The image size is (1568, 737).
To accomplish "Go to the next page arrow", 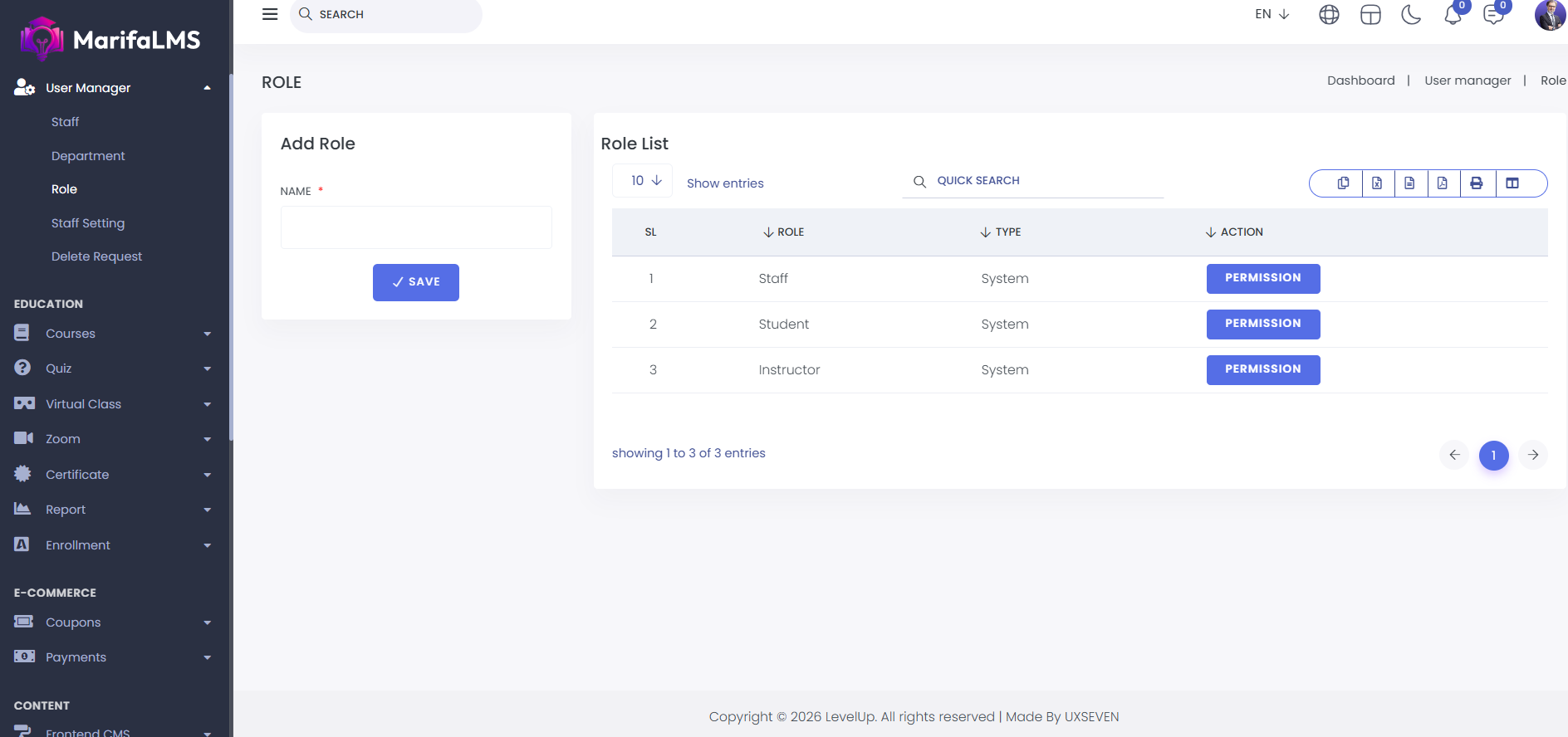I will [1533, 455].
